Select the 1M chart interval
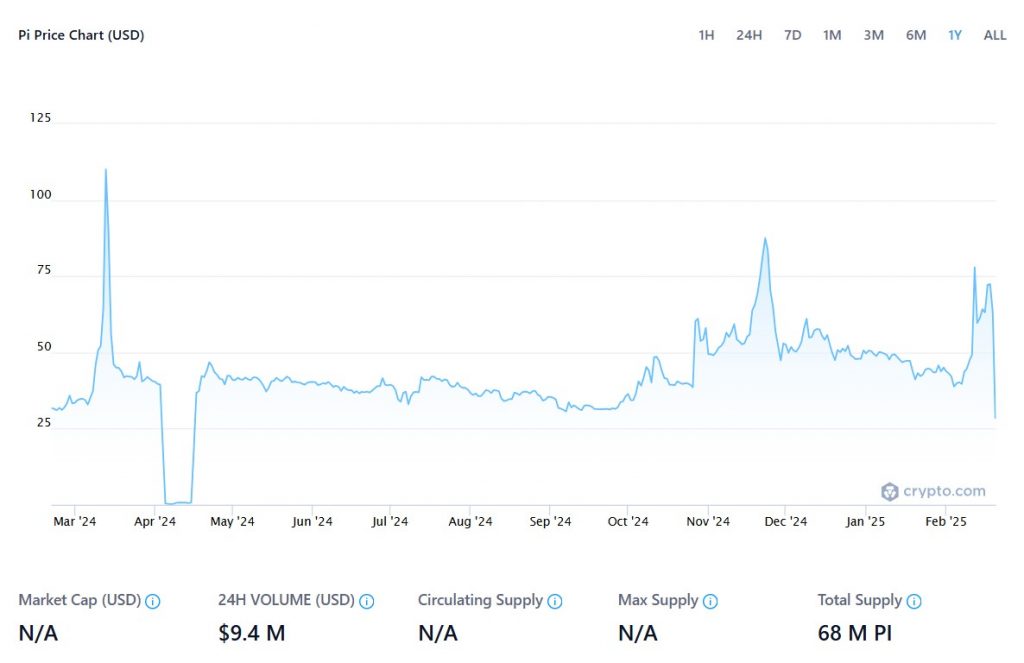This screenshot has width=1024, height=663. coord(832,35)
